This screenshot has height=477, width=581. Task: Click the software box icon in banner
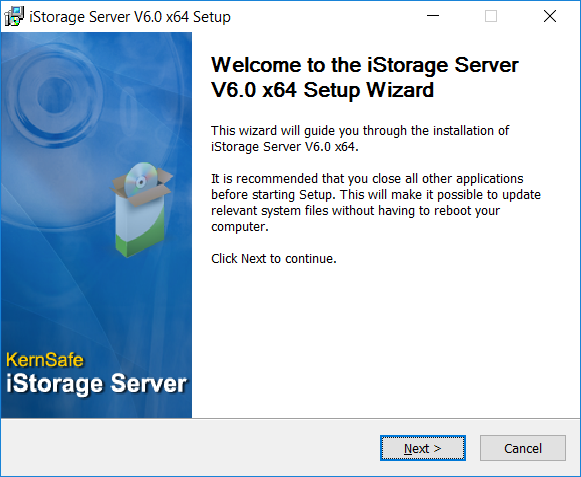[141, 209]
